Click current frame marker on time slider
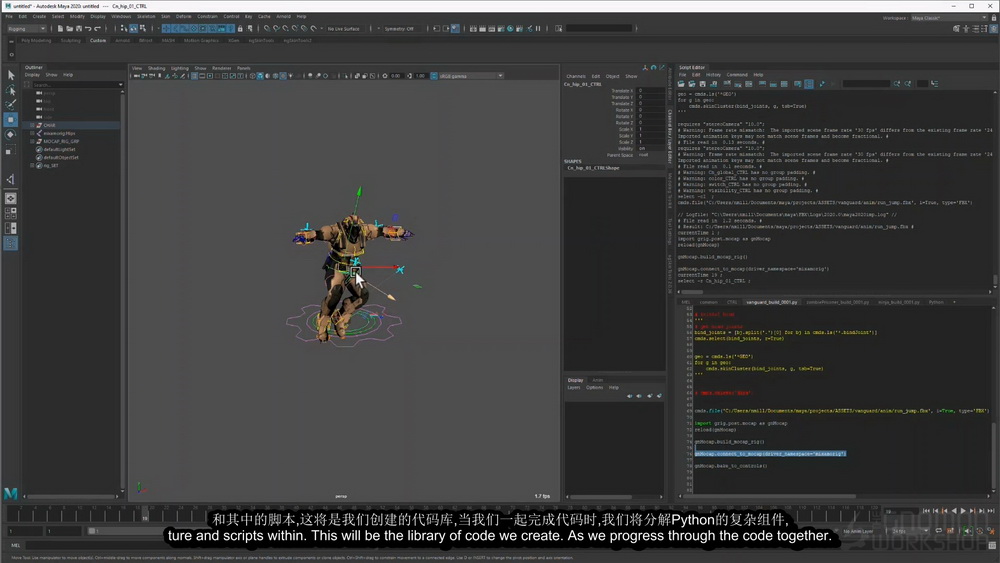Screen dimensions: 1000x563 (x=145, y=514)
